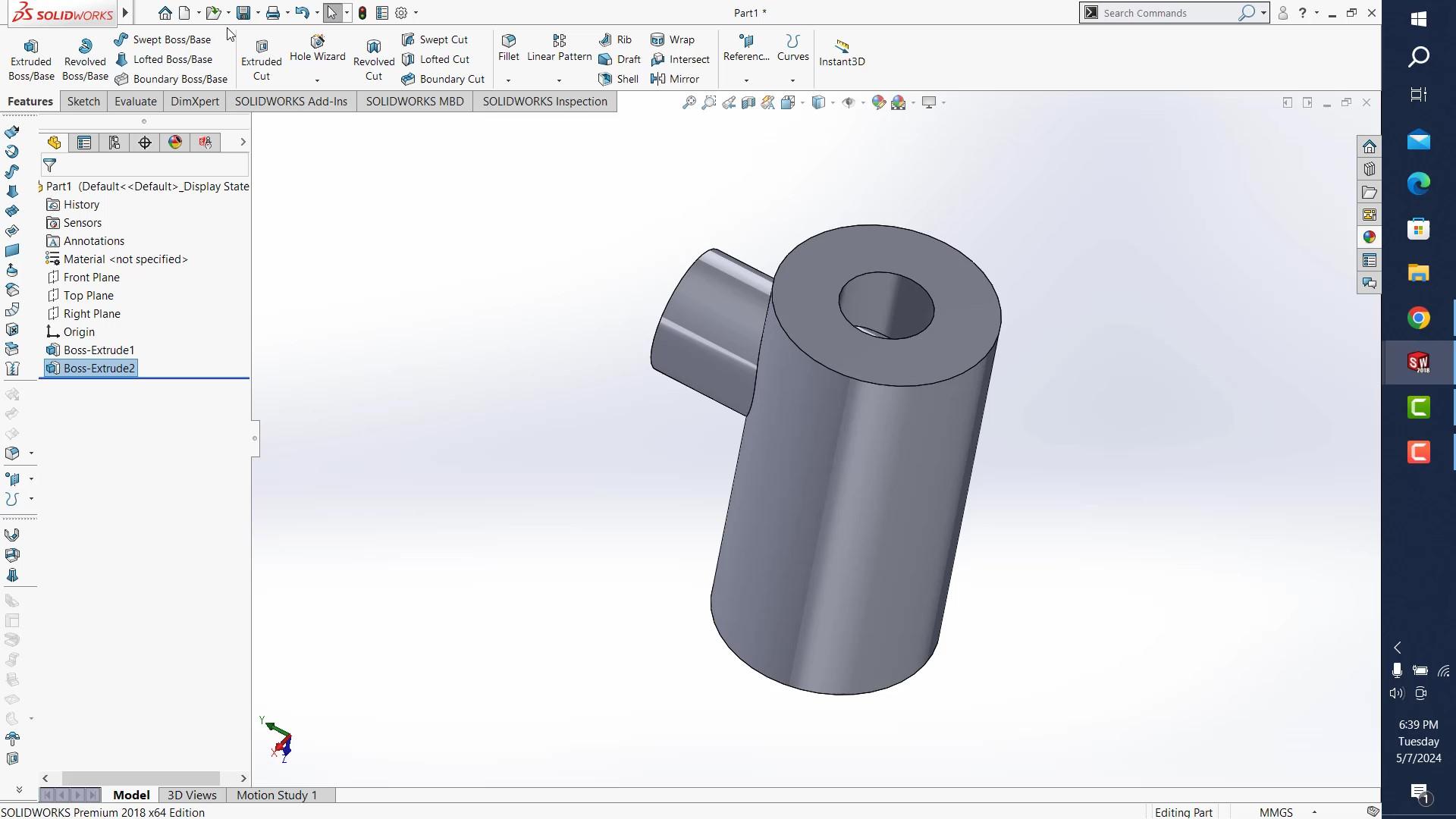Viewport: 1456px width, 819px height.
Task: Click the Swept Boss/Base feature
Action: (x=163, y=39)
